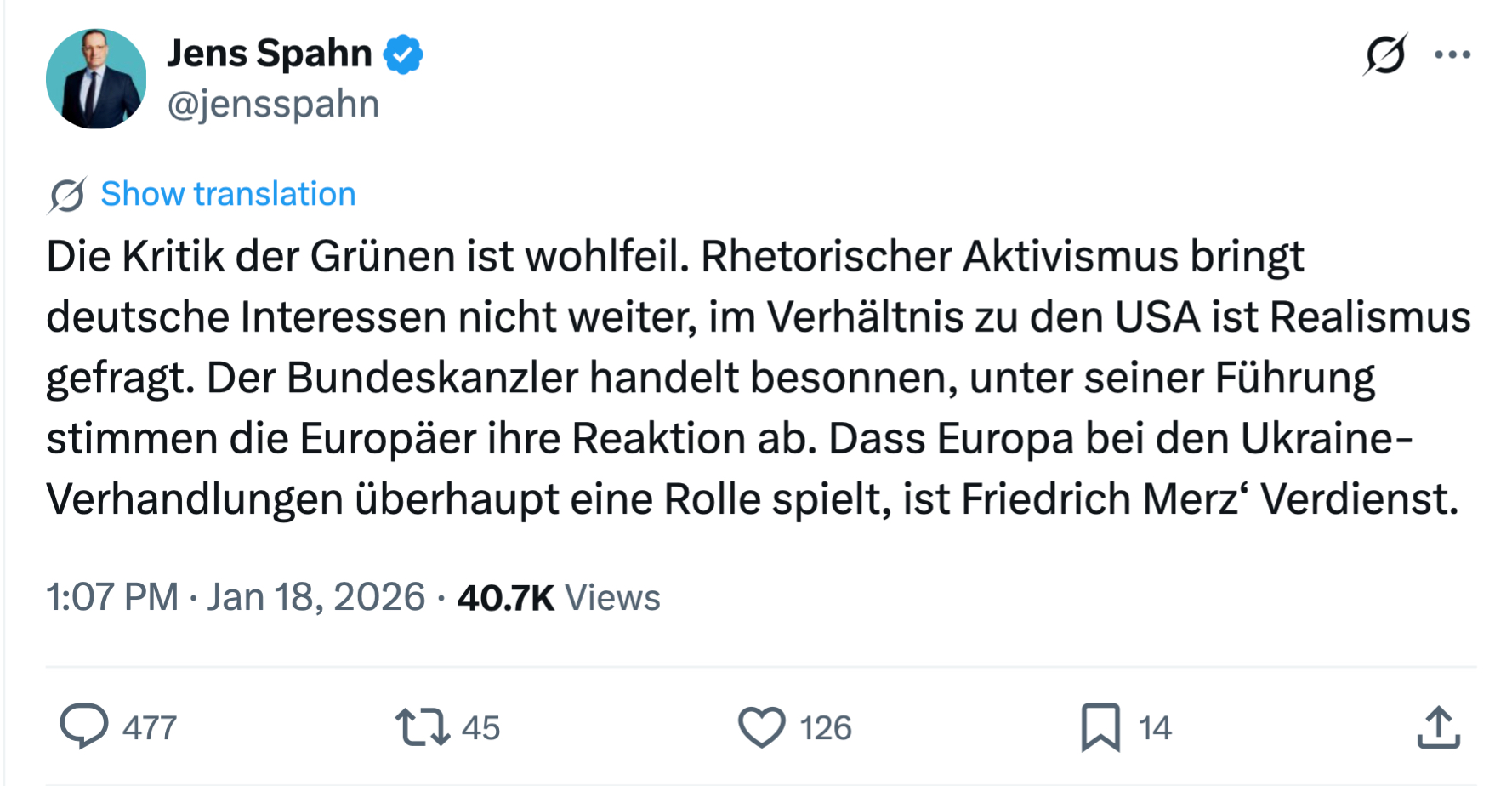Viewport: 1512px width, 786px height.
Task: Open the three-dot more options menu
Action: coord(1452,55)
